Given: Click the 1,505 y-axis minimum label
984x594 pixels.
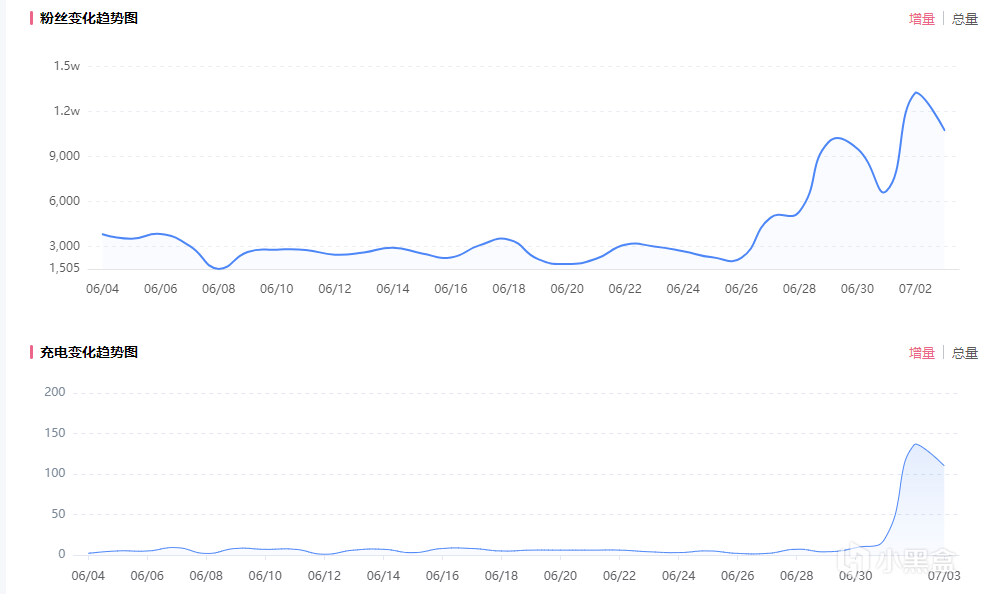Looking at the screenshot, I should tap(63, 268).
